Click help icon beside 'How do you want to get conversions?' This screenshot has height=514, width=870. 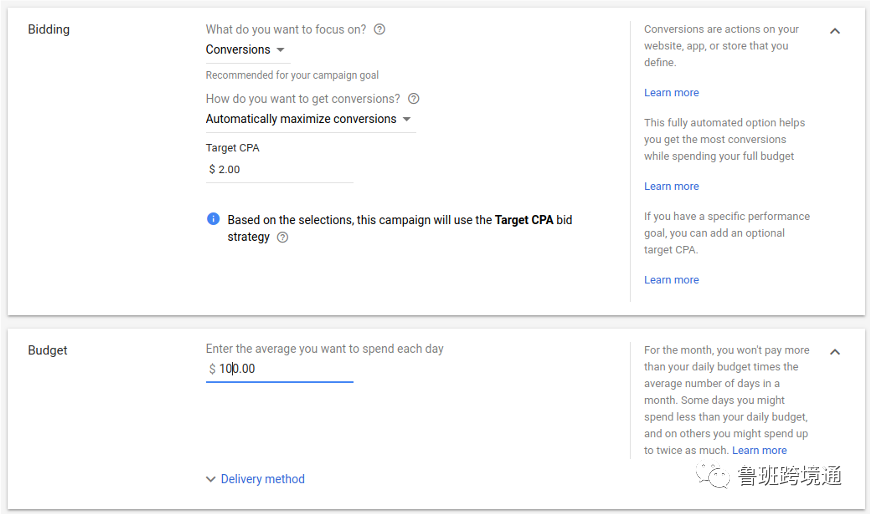414,99
